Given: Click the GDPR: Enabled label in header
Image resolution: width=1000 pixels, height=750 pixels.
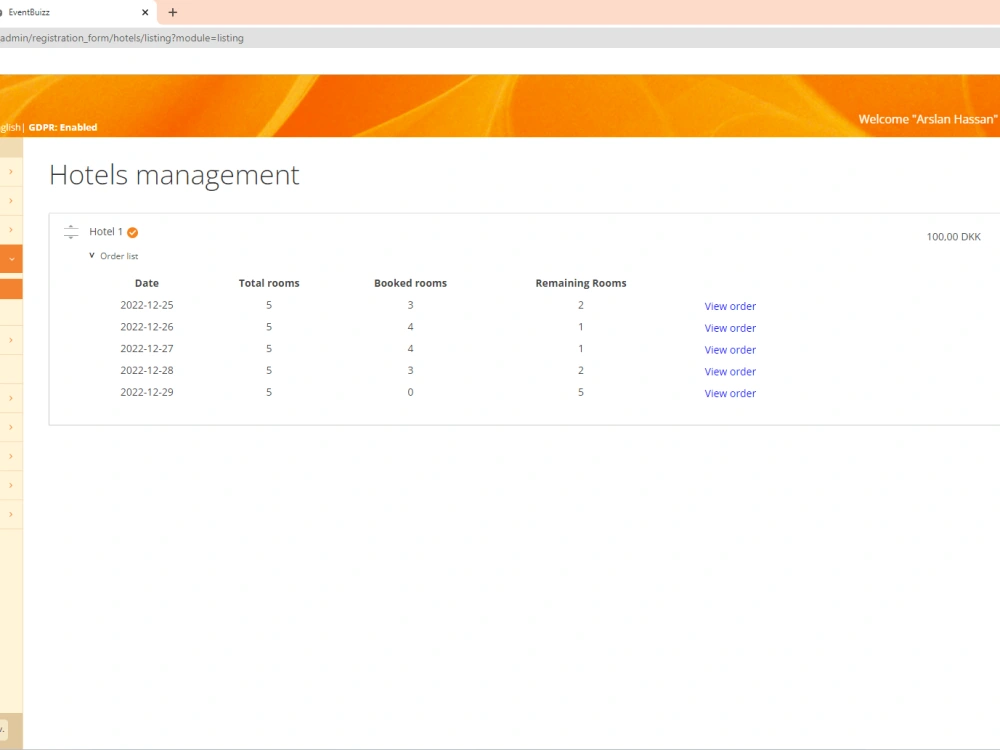Looking at the screenshot, I should tap(62, 127).
